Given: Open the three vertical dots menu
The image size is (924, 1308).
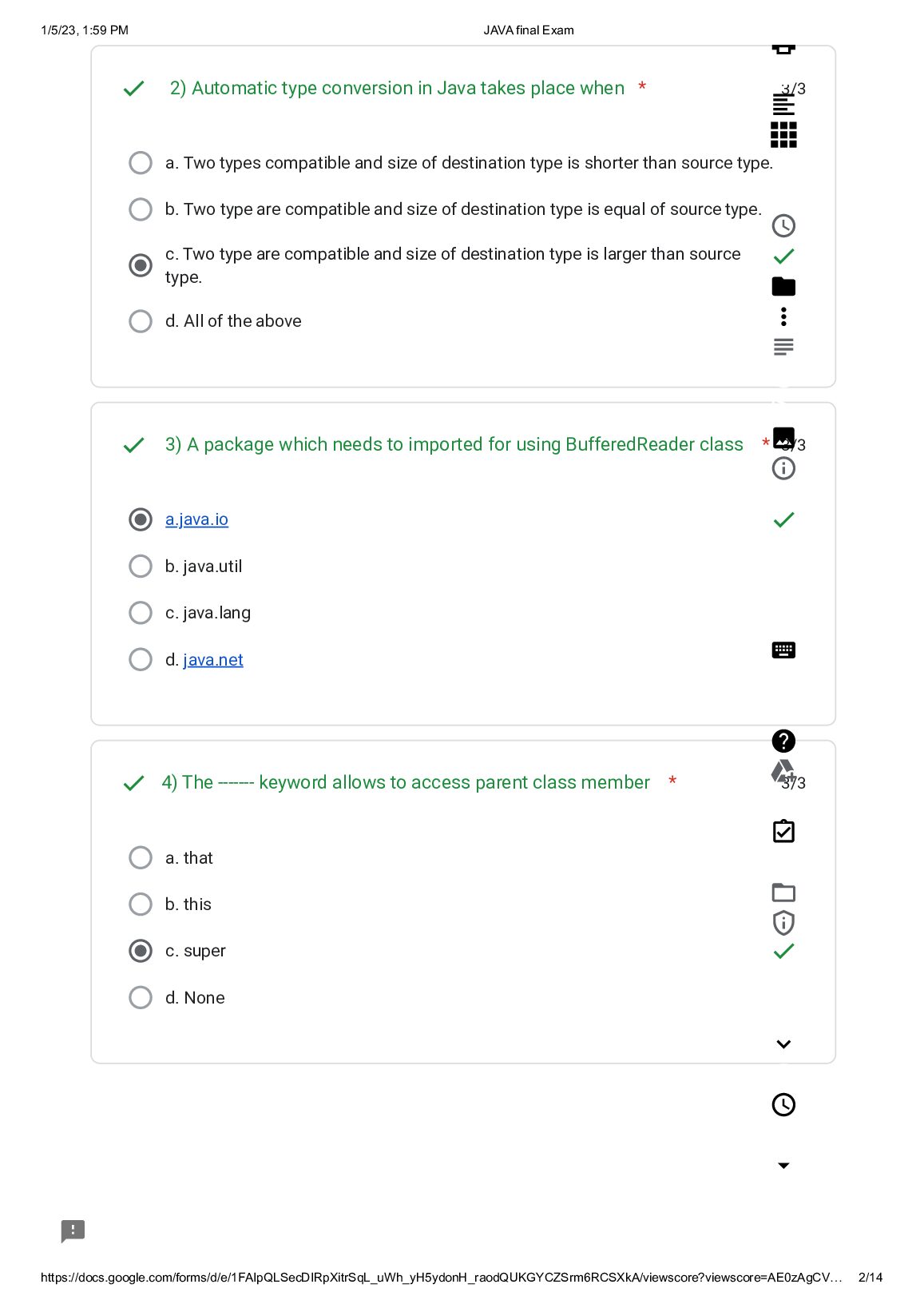Looking at the screenshot, I should 783,316.
